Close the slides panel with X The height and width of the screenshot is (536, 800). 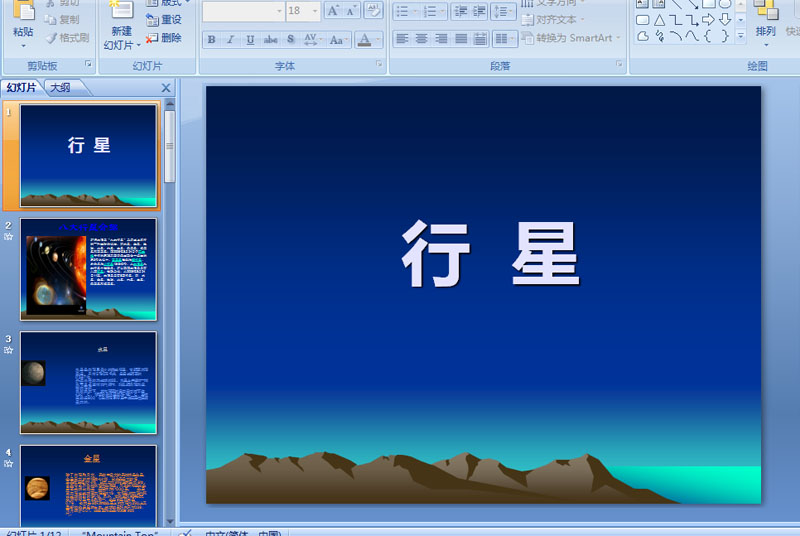[166, 88]
